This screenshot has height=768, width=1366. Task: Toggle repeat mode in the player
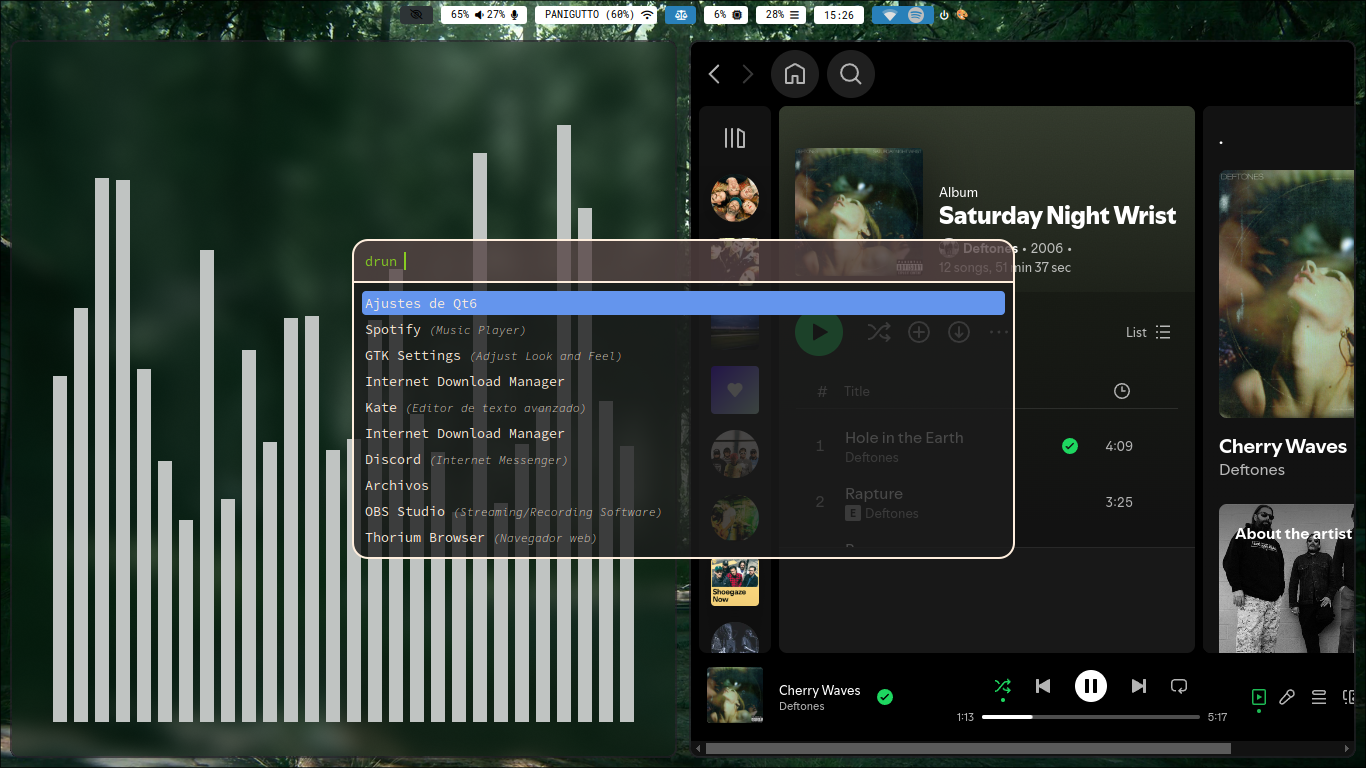(x=1179, y=686)
